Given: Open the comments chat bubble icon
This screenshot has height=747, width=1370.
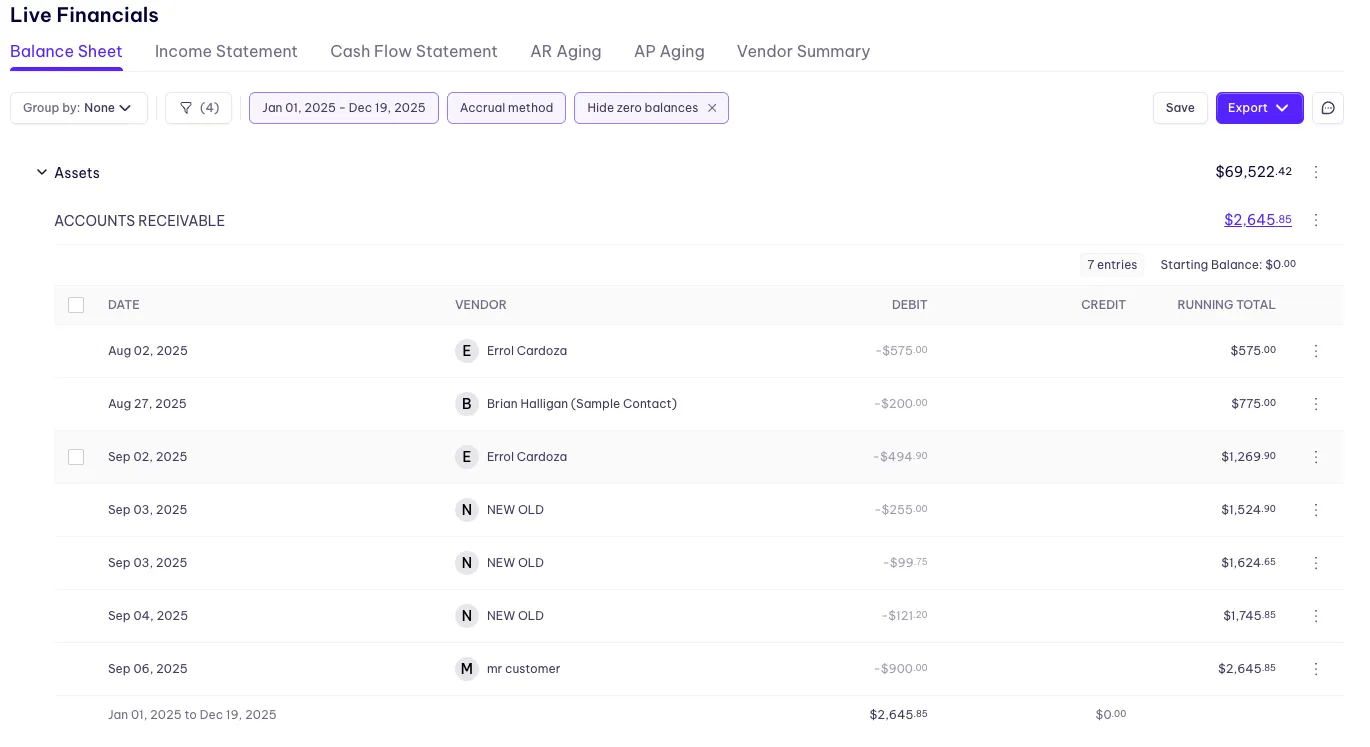Looking at the screenshot, I should click(x=1328, y=108).
